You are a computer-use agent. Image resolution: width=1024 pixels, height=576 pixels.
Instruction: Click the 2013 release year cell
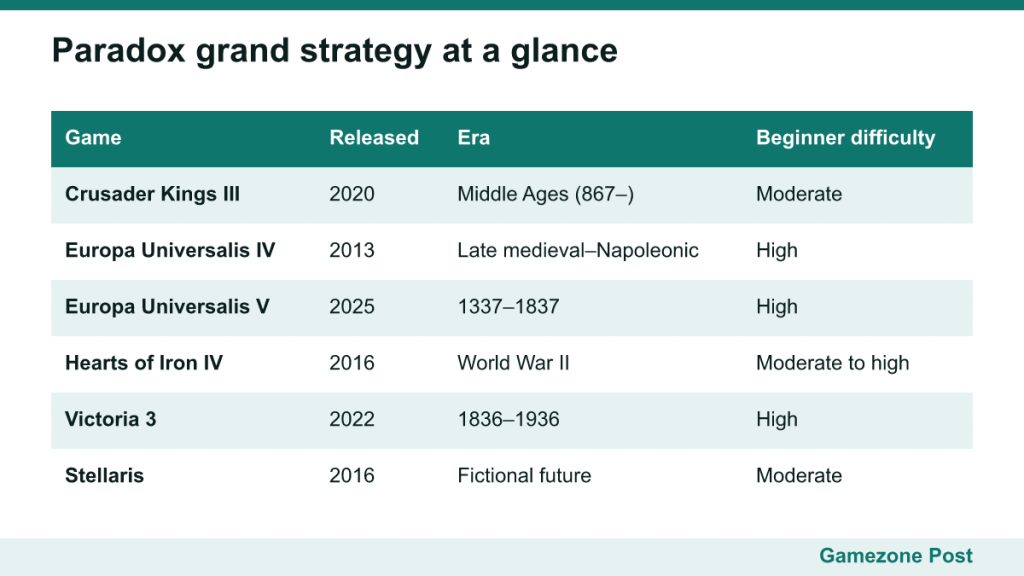coord(352,250)
